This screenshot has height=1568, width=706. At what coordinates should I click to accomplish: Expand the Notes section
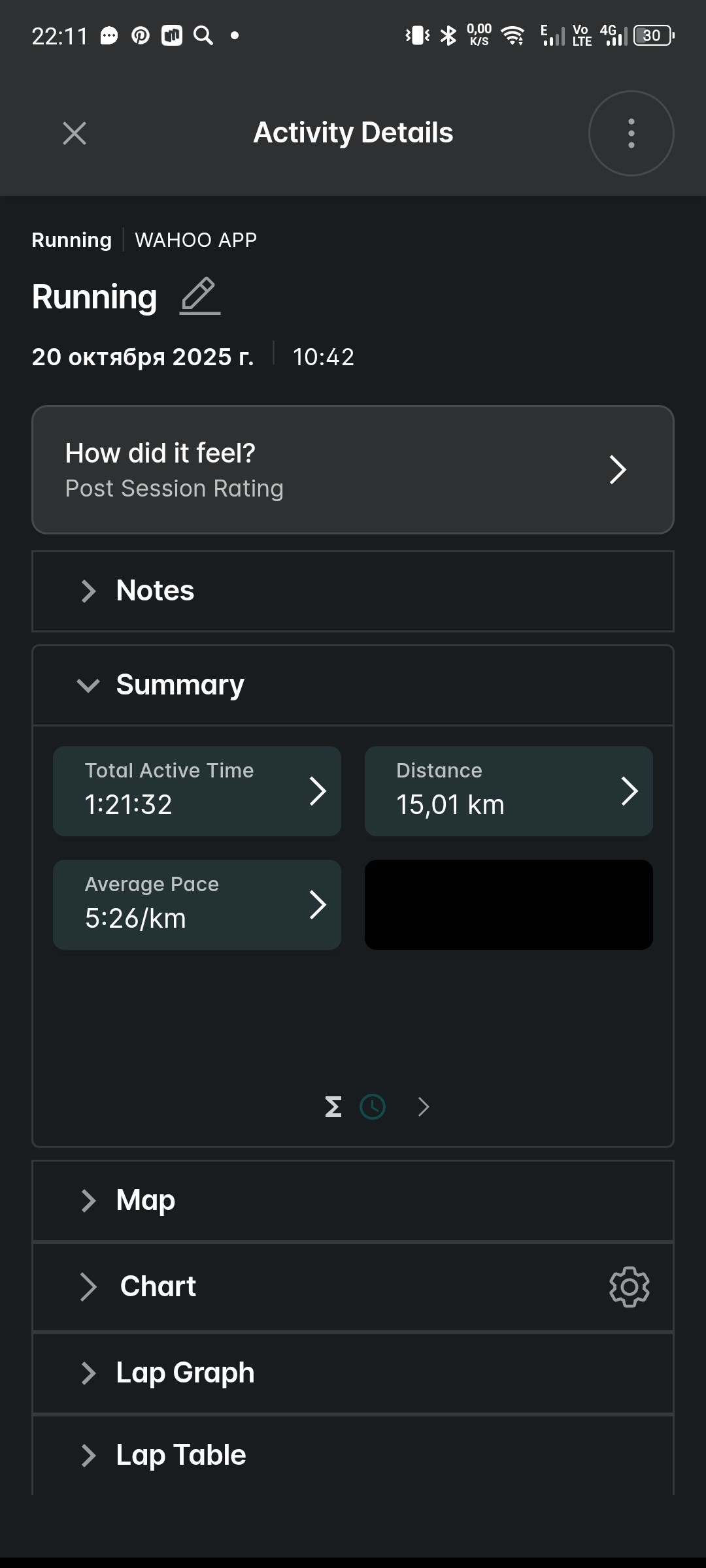point(353,591)
